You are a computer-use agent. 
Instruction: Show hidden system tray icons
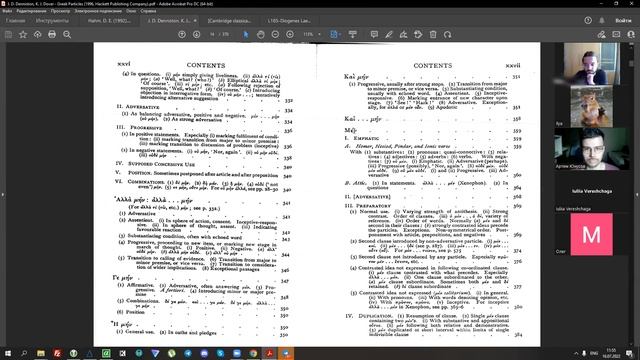(576, 353)
